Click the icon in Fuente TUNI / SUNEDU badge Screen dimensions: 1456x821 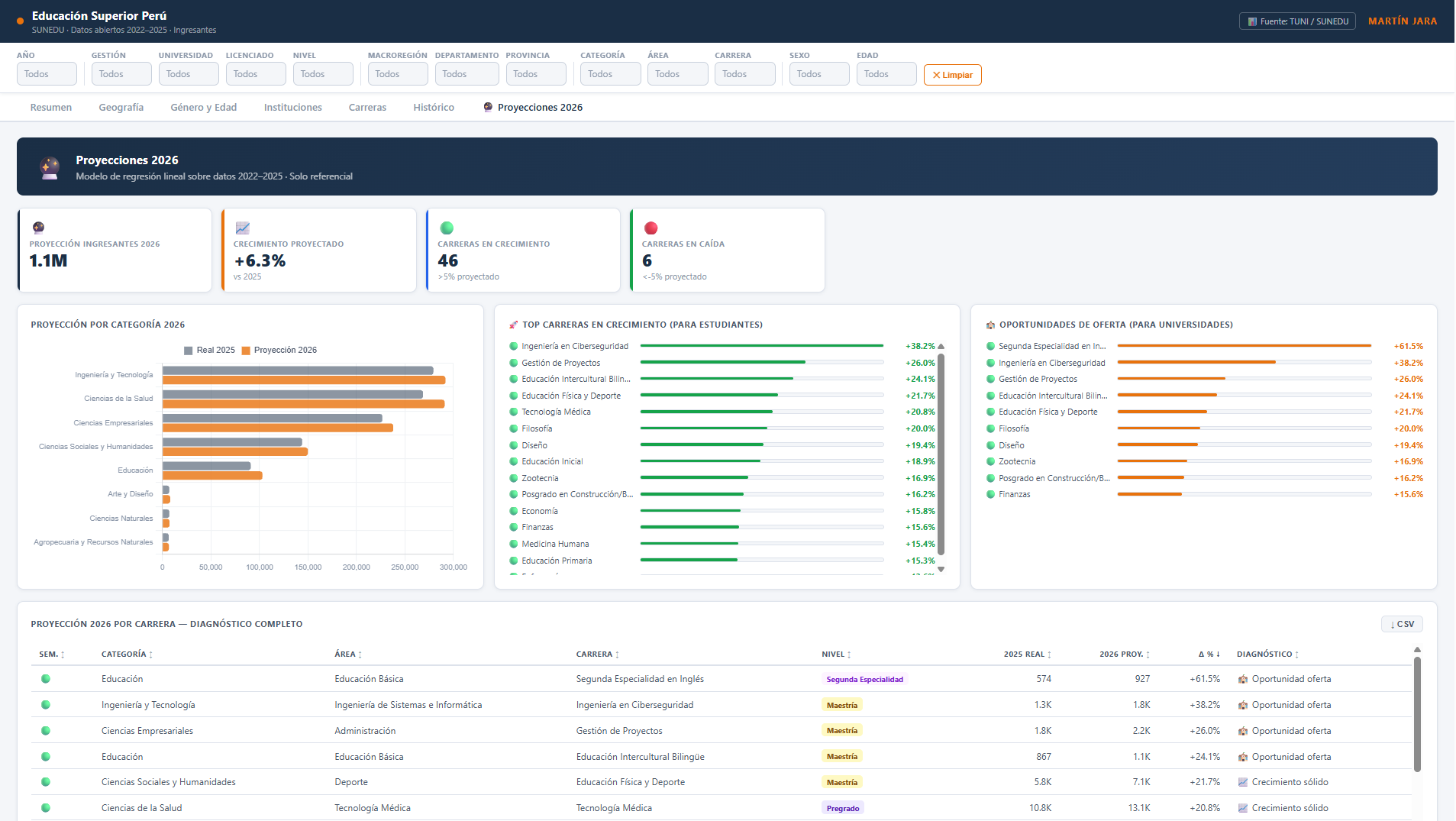point(1252,21)
